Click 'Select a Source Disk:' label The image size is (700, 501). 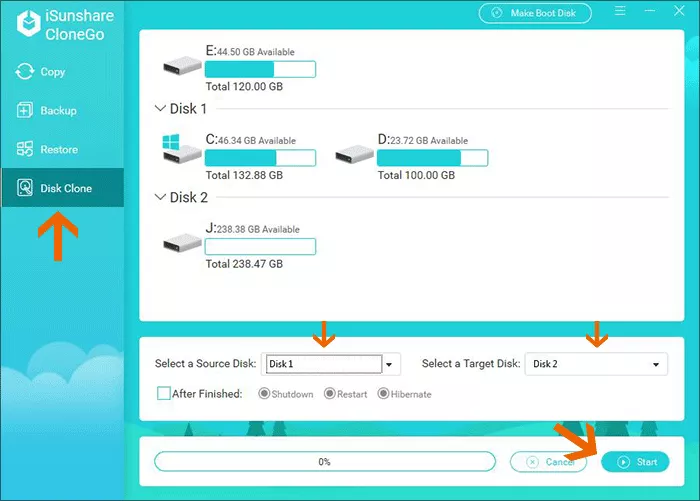(x=205, y=363)
